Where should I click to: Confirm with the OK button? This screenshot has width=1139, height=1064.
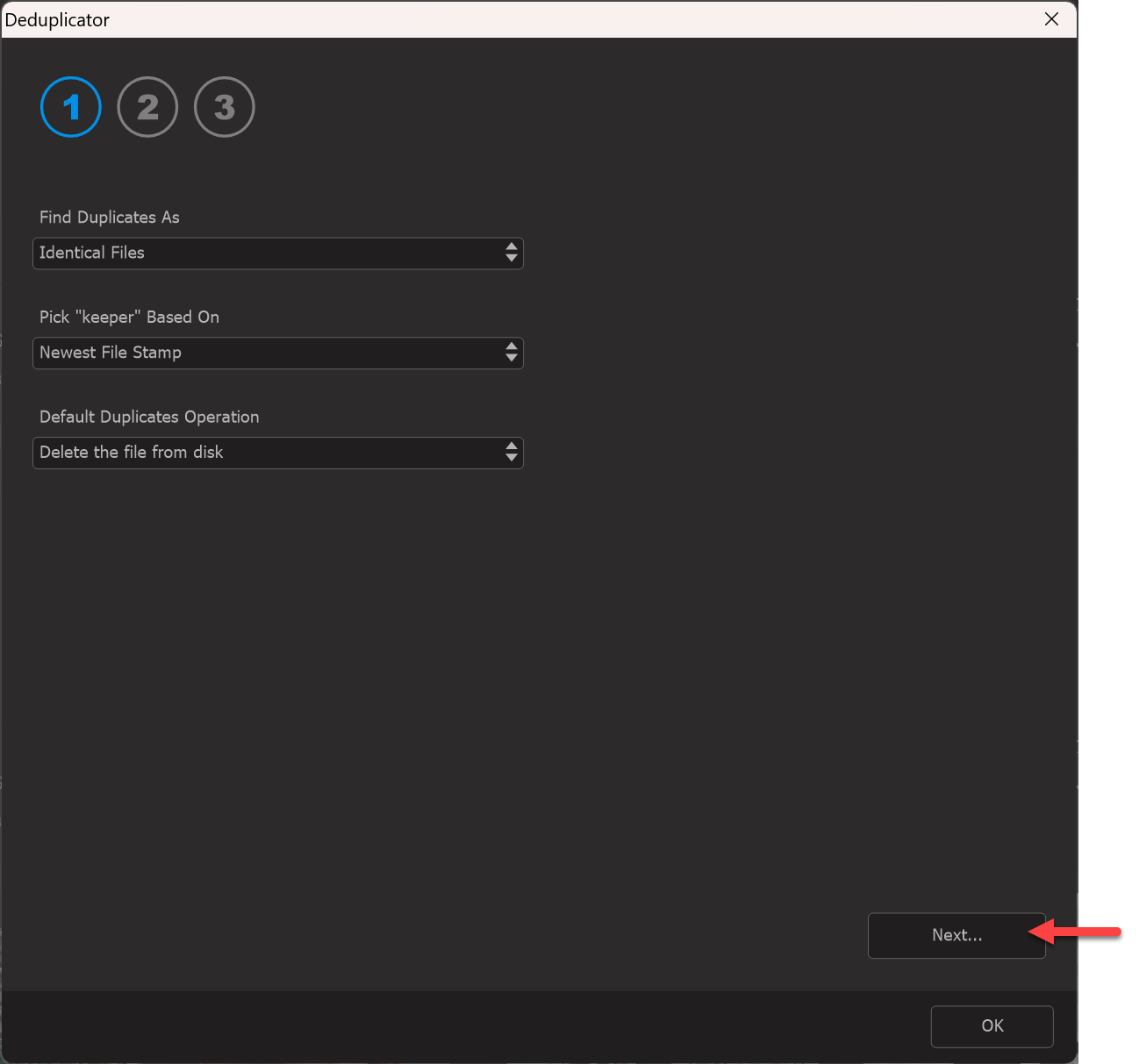992,1026
